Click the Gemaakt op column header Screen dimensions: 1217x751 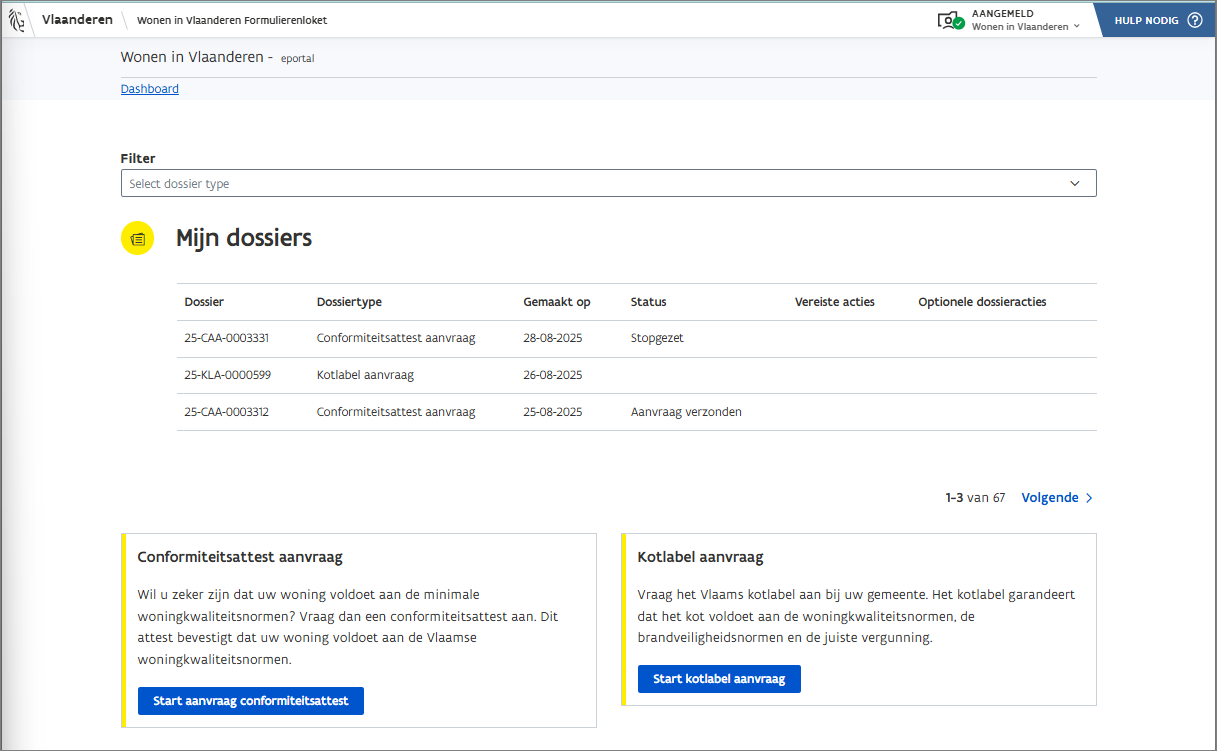557,302
